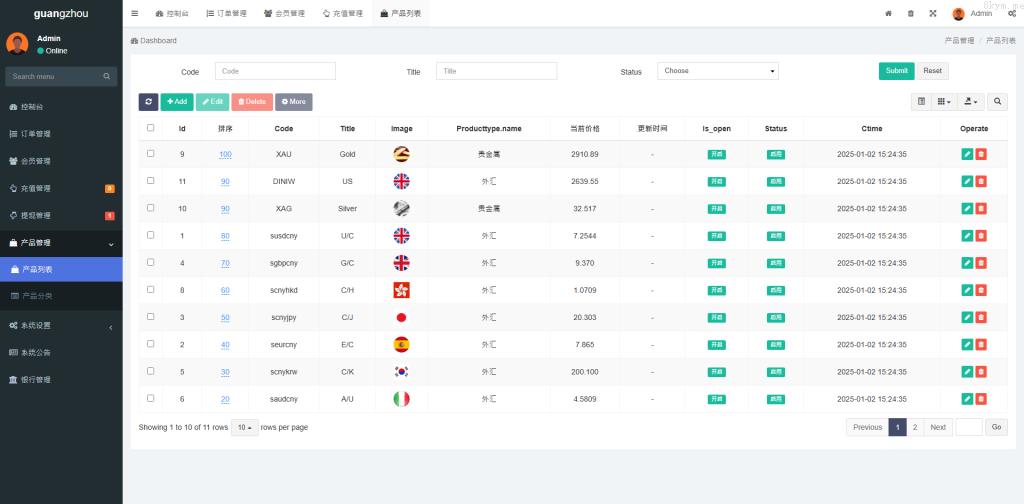Click the card view toggle icon
The width and height of the screenshot is (1024, 504).
tap(921, 101)
